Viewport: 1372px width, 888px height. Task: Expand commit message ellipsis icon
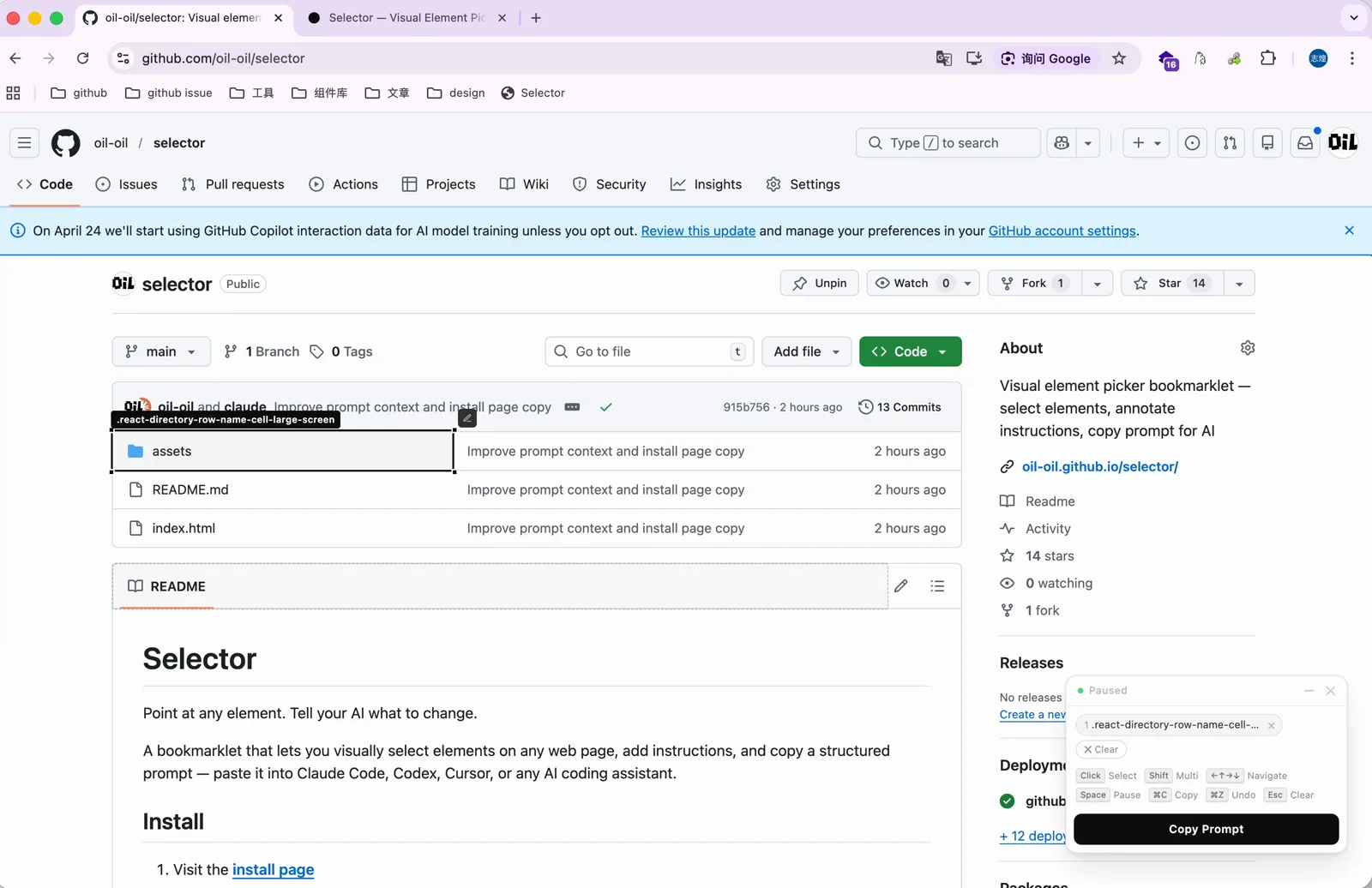pos(572,407)
